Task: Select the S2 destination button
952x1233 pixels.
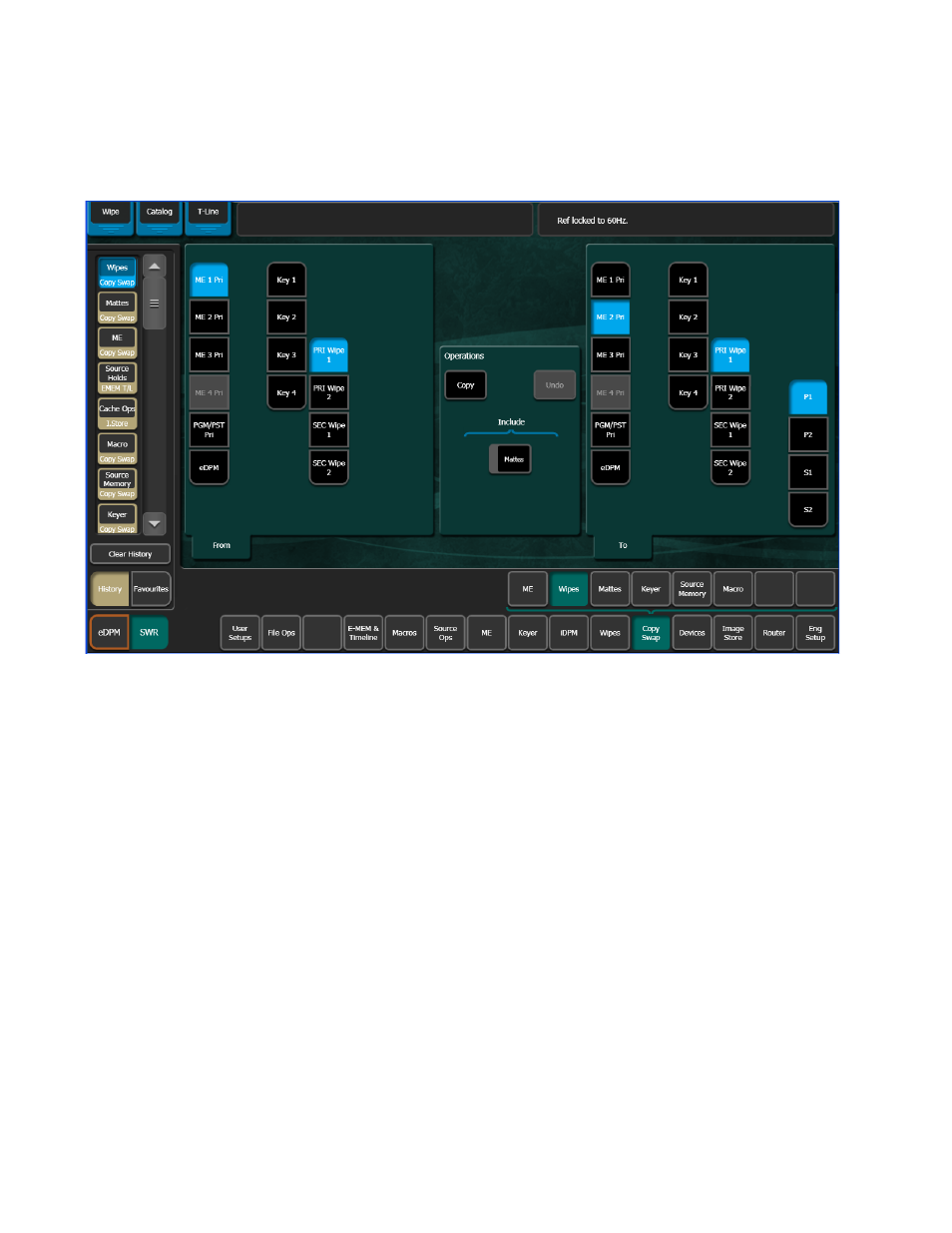Action: tap(808, 510)
